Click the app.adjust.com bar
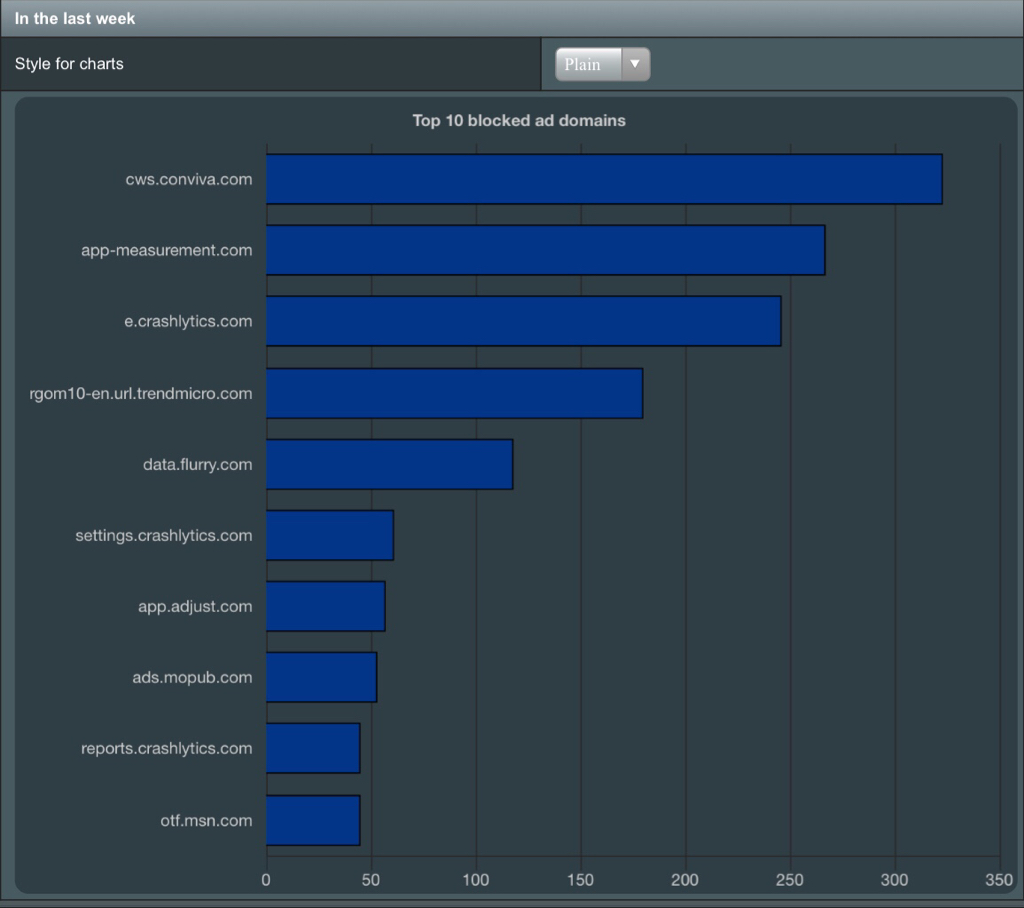Screen dimensions: 1024x908 (325, 606)
